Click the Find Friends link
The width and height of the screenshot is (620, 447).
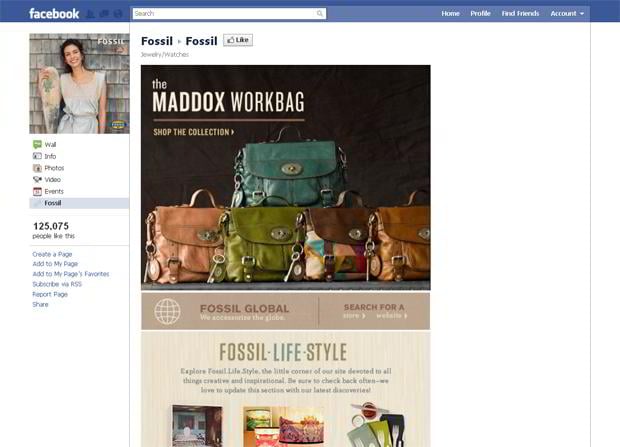pos(520,13)
